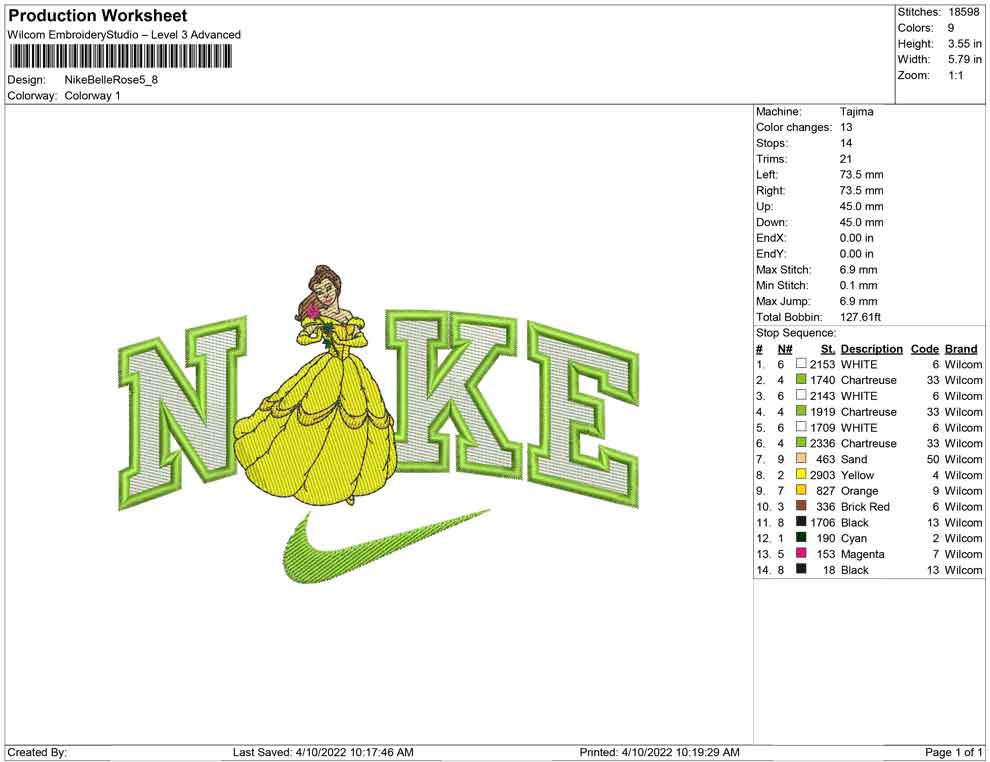Click the Stitches count 18598
The height and width of the screenshot is (762, 990).
coord(963,12)
